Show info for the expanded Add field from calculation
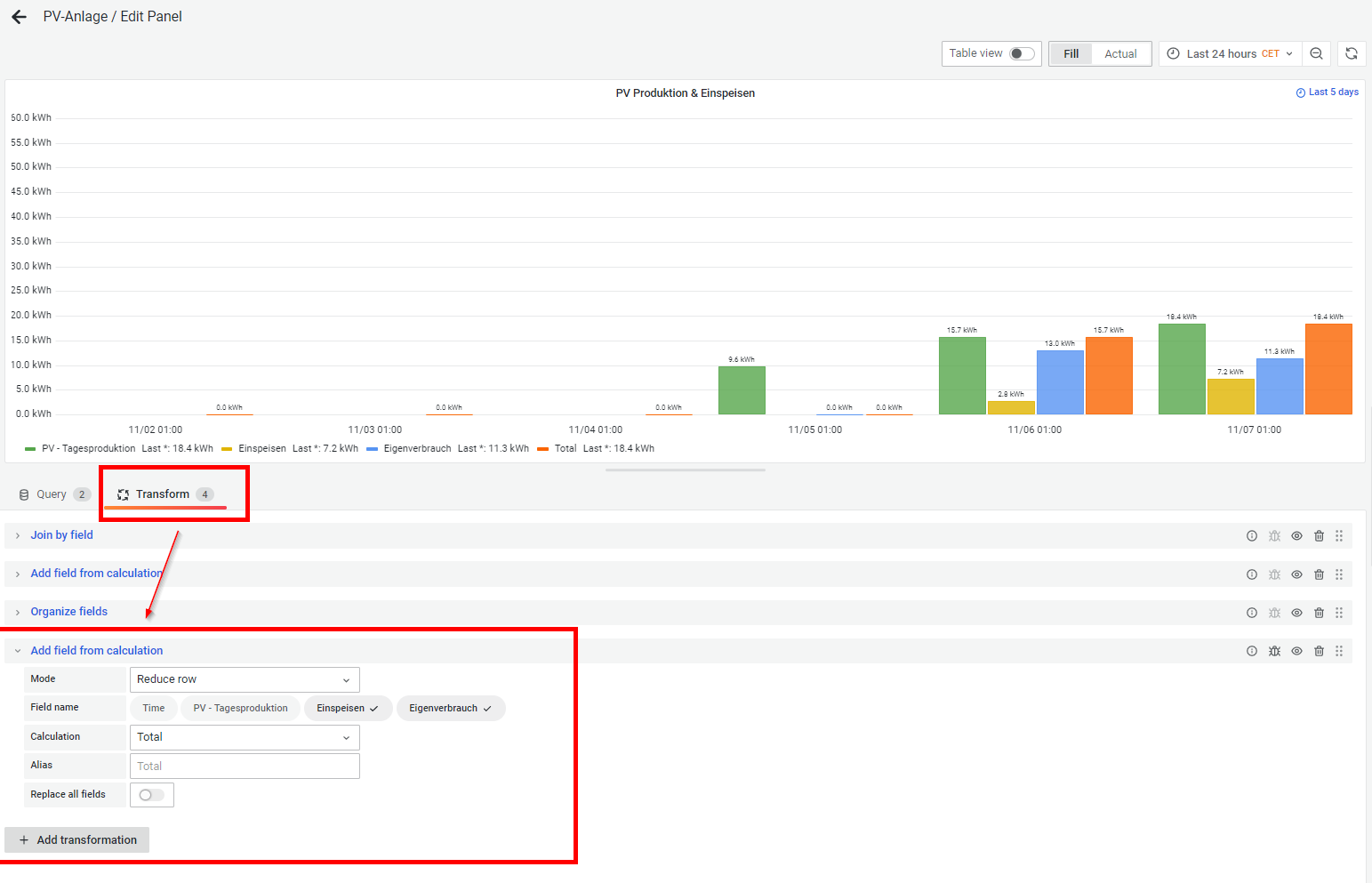The image size is (1372, 883). pyautogui.click(x=1252, y=651)
